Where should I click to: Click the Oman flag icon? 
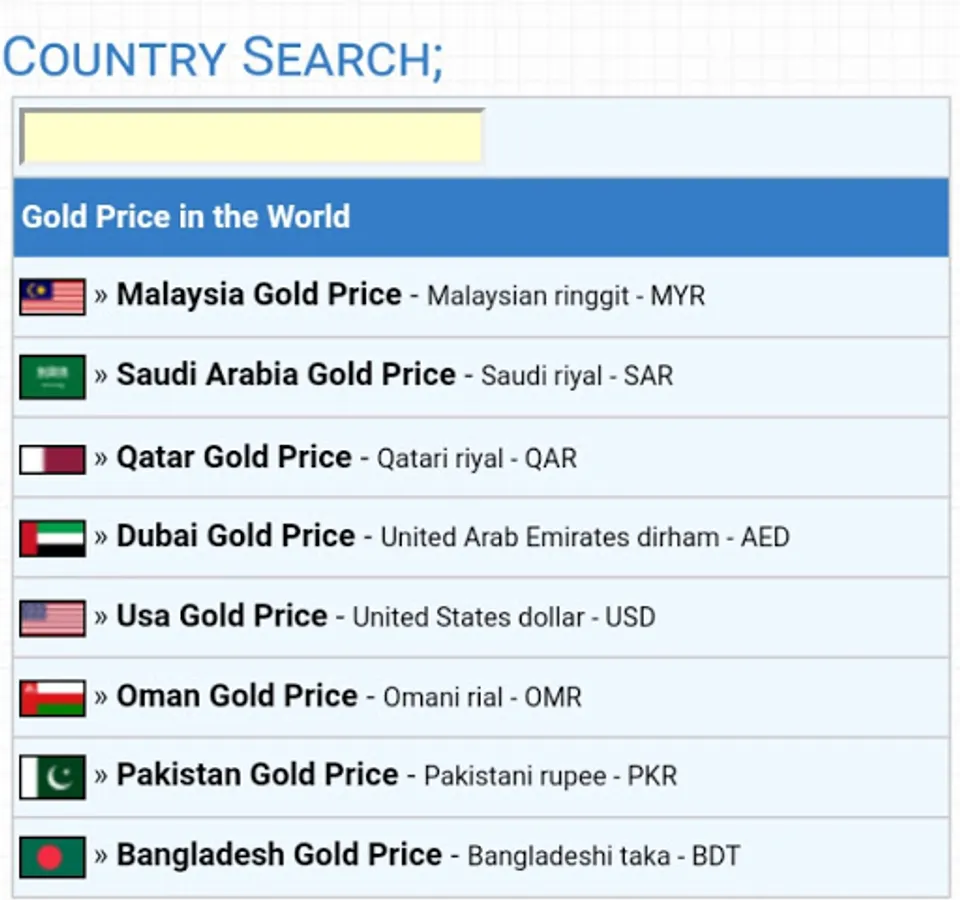[x=53, y=698]
